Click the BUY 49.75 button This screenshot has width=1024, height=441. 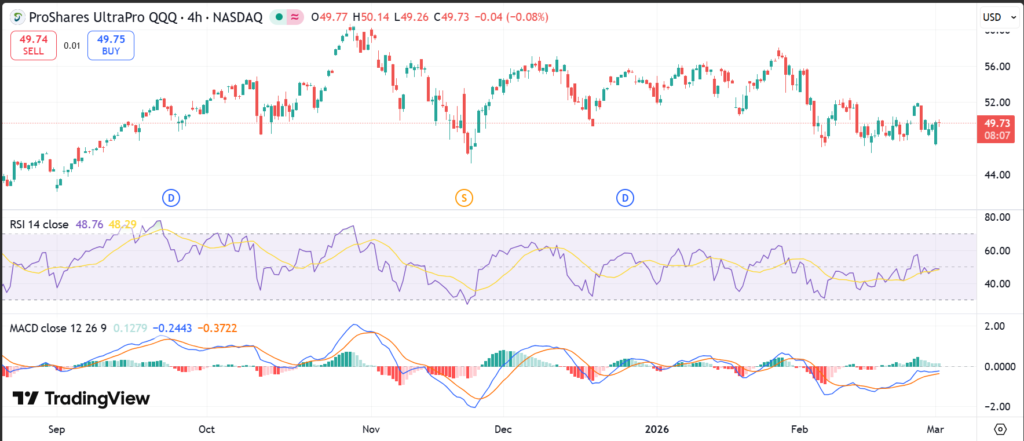110,46
